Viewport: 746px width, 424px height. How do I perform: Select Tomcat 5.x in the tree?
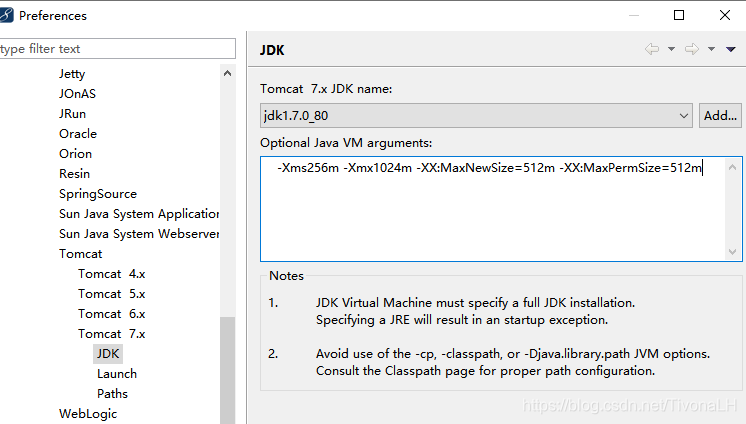[x=111, y=294]
